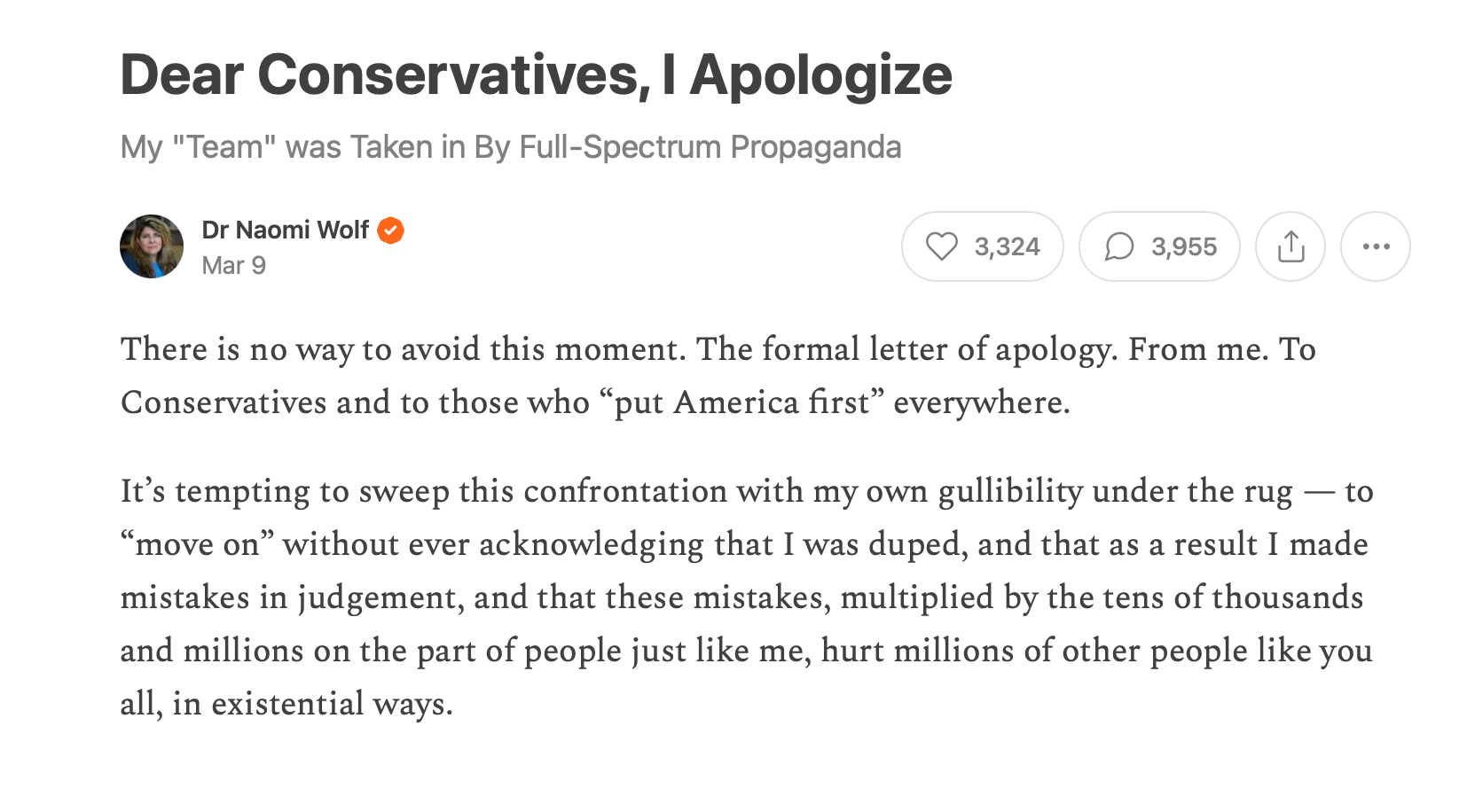Viewport: 1467px width, 812px height.
Task: Open Dr Naomi Wolf's profile photo
Action: point(152,246)
